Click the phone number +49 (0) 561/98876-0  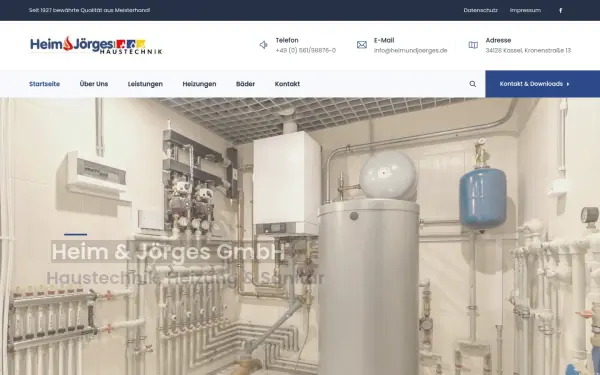[x=306, y=51]
